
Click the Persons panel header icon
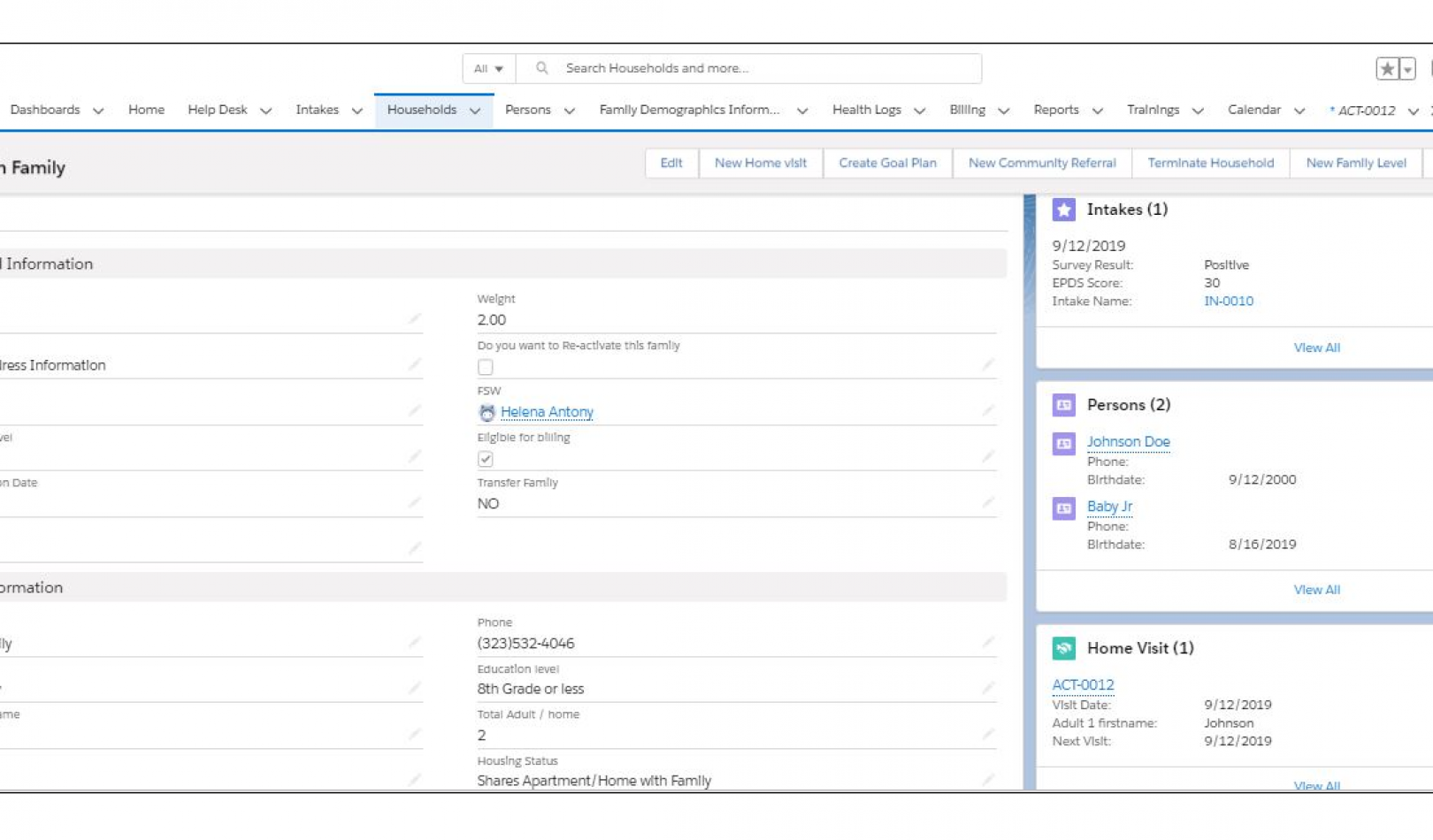[x=1063, y=405]
